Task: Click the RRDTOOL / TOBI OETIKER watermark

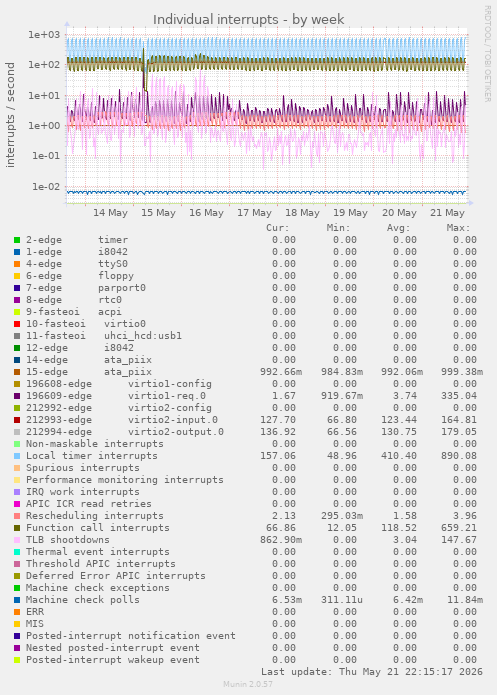Action: click(x=487, y=54)
